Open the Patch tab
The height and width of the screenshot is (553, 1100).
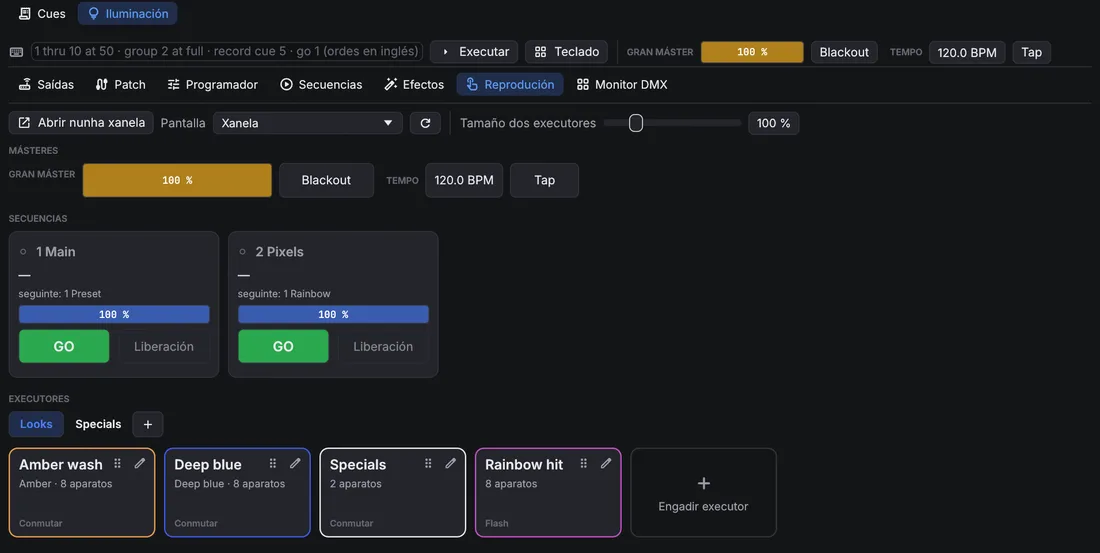coord(121,84)
